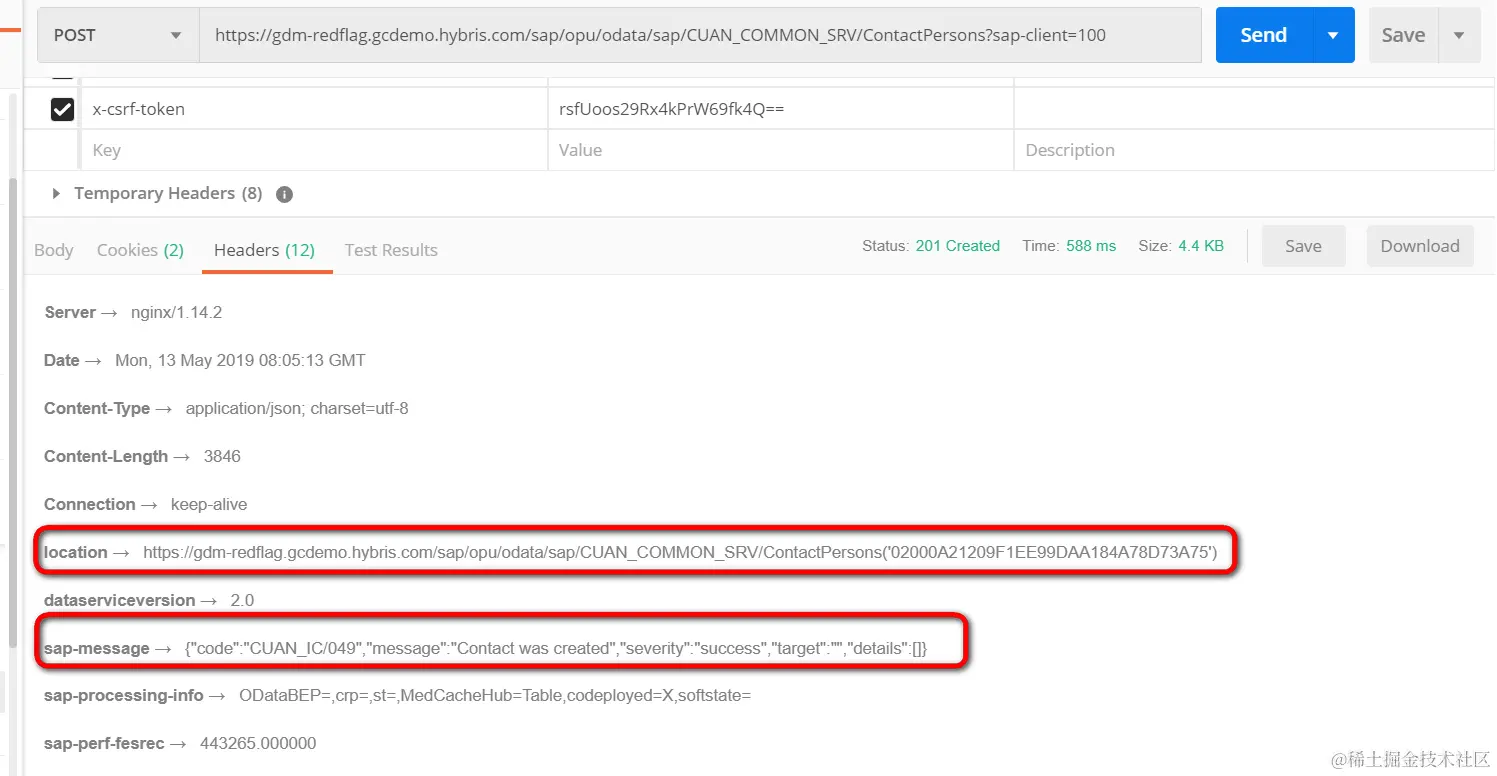
Task: Click the nginx/1.14.2 Server value
Action: pos(176,312)
